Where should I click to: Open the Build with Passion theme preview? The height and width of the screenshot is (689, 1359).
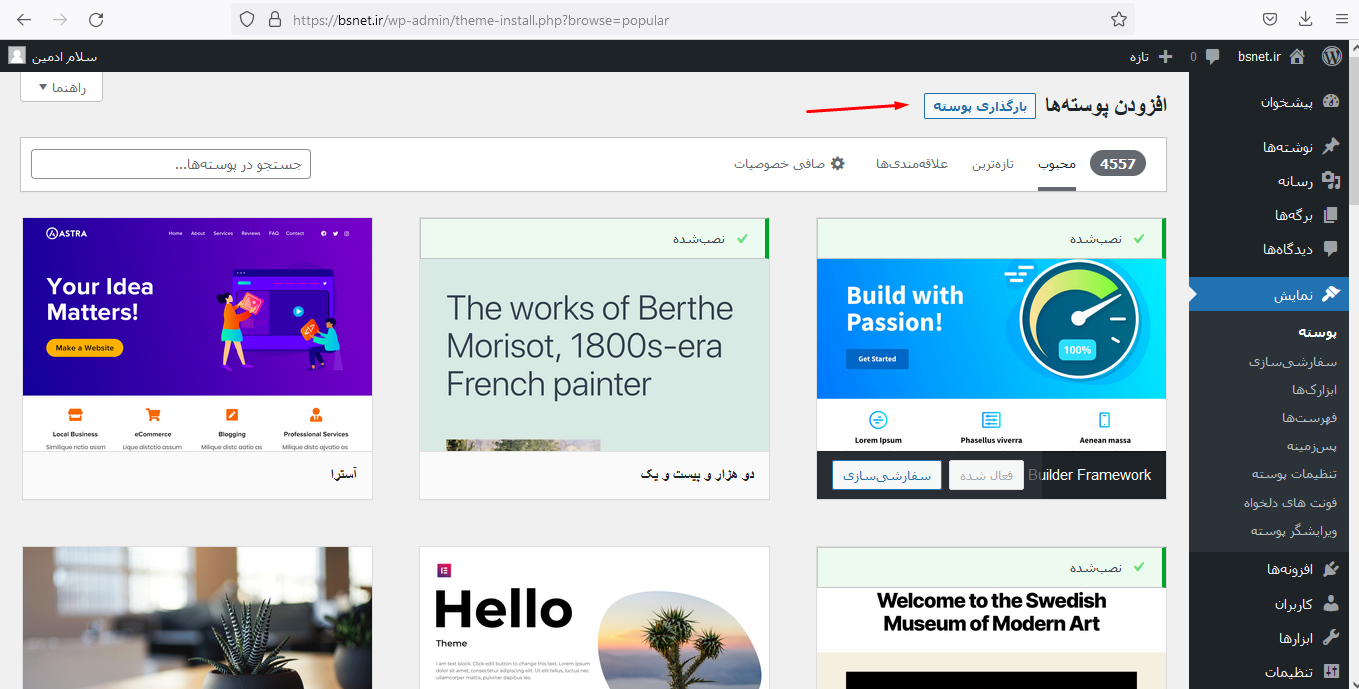992,355
